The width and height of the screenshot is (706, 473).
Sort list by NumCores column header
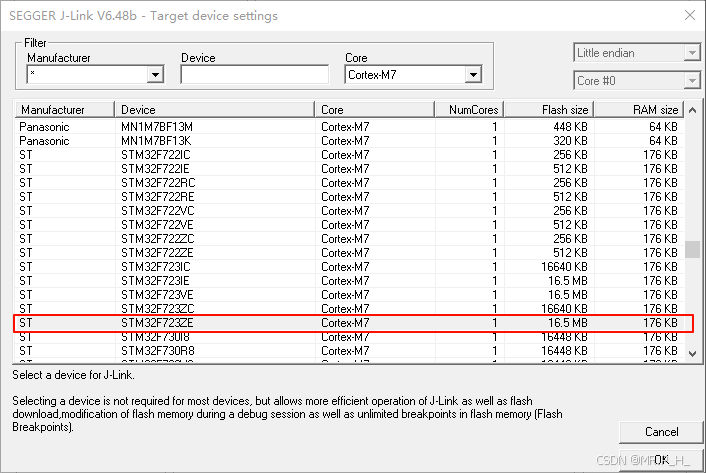coord(469,110)
